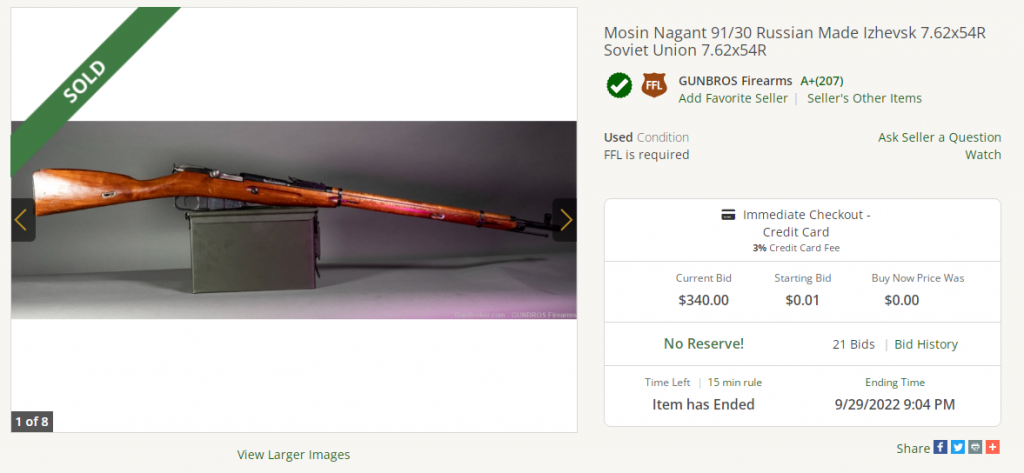Share listing via Facebook icon
This screenshot has height=473, width=1024.
[940, 448]
